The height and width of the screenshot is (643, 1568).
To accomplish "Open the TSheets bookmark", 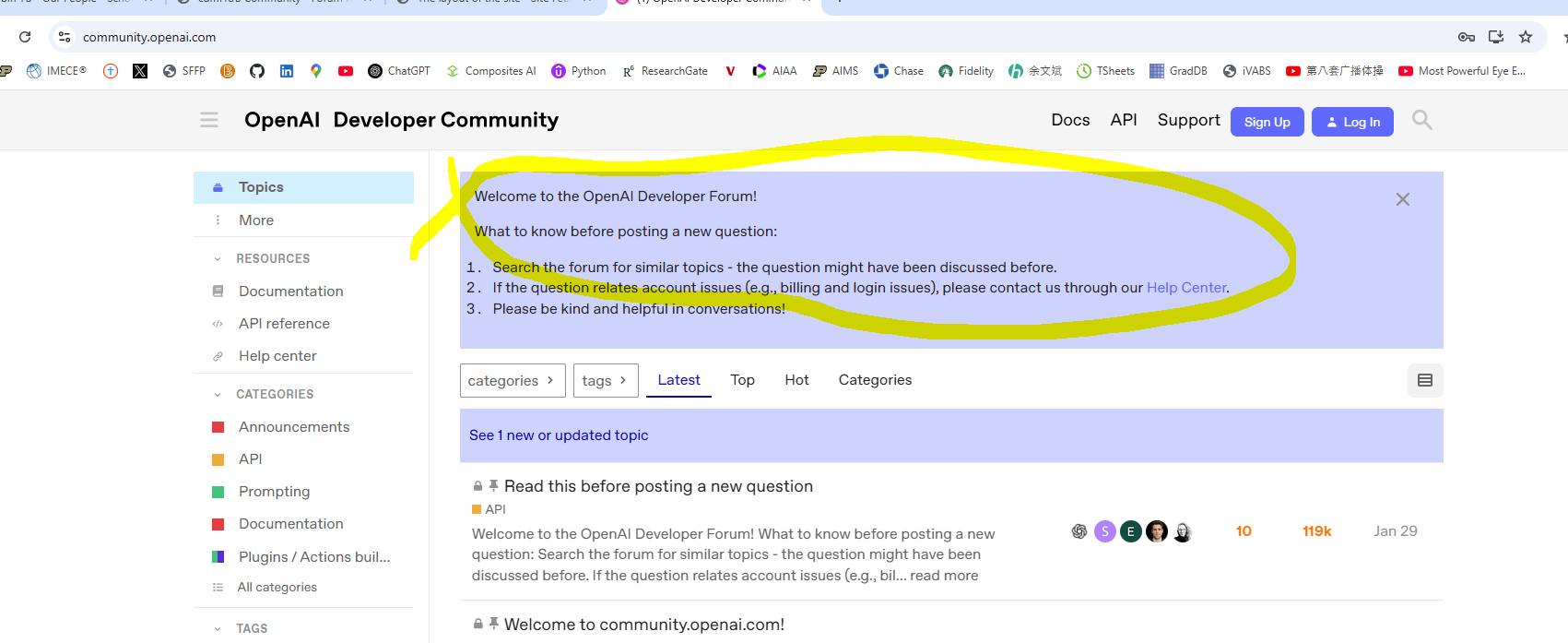I will [x=1106, y=71].
